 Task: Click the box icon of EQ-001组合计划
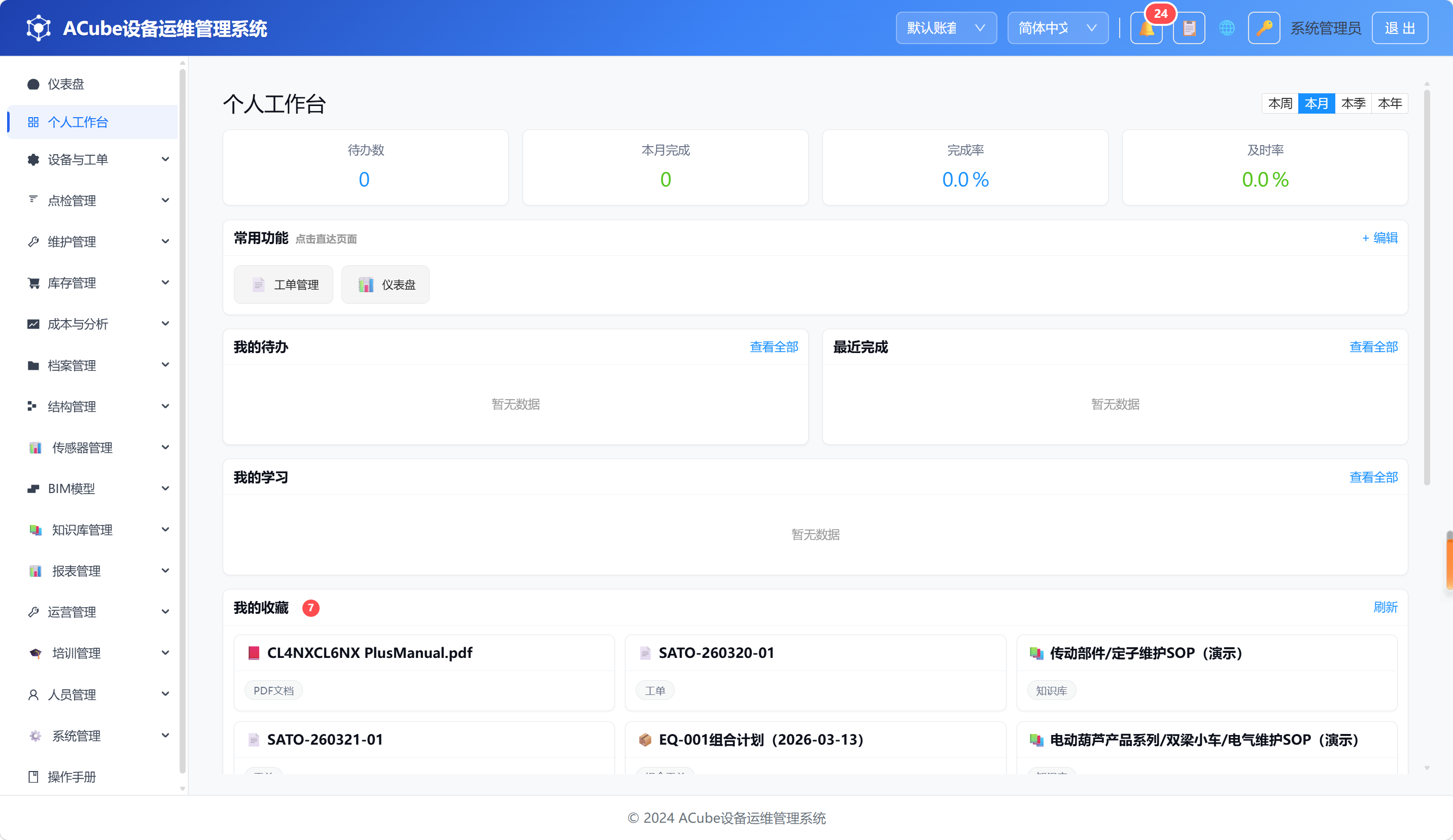point(645,740)
